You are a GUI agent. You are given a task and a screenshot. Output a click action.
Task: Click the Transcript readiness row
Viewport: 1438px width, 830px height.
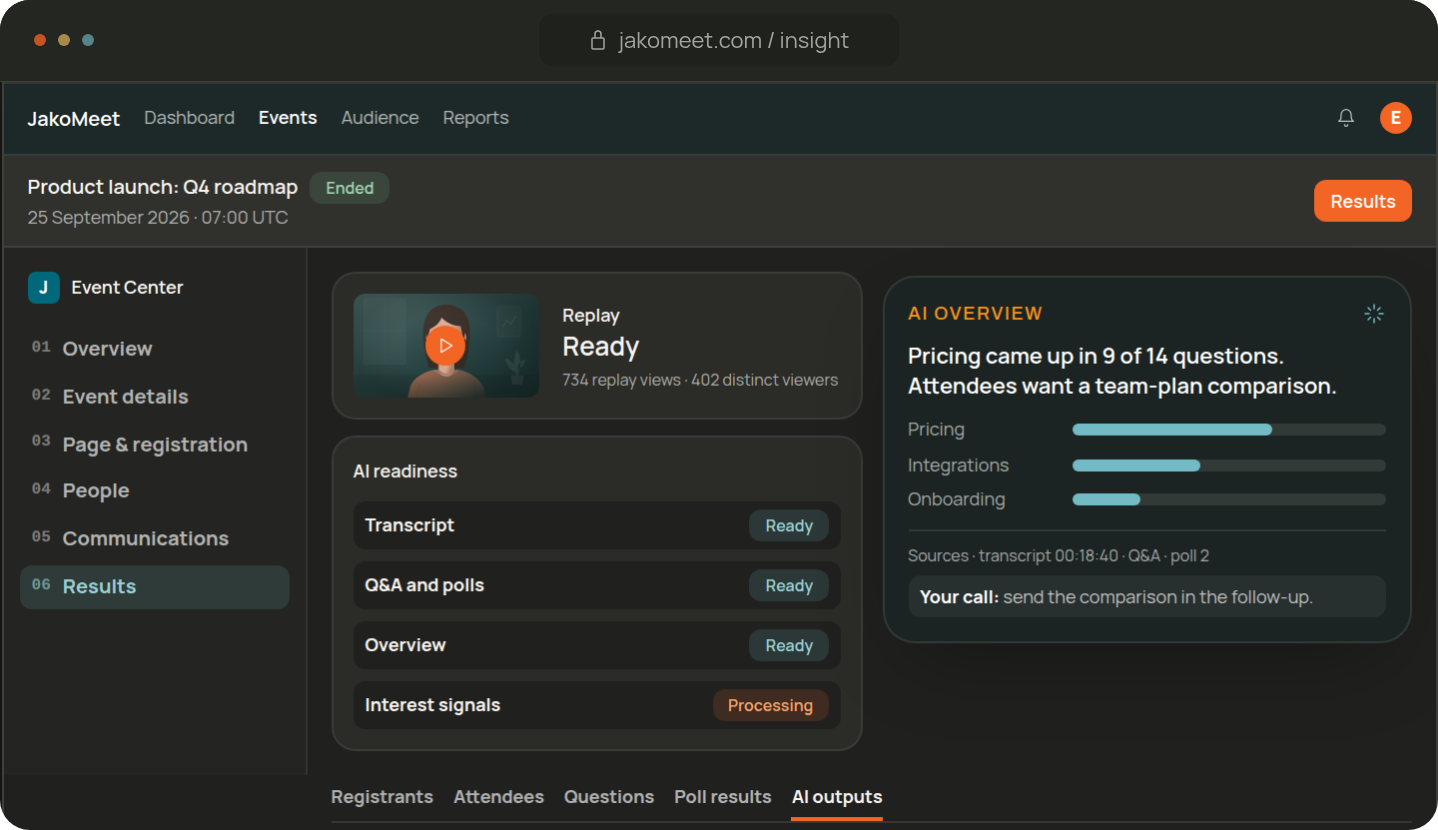[597, 526]
